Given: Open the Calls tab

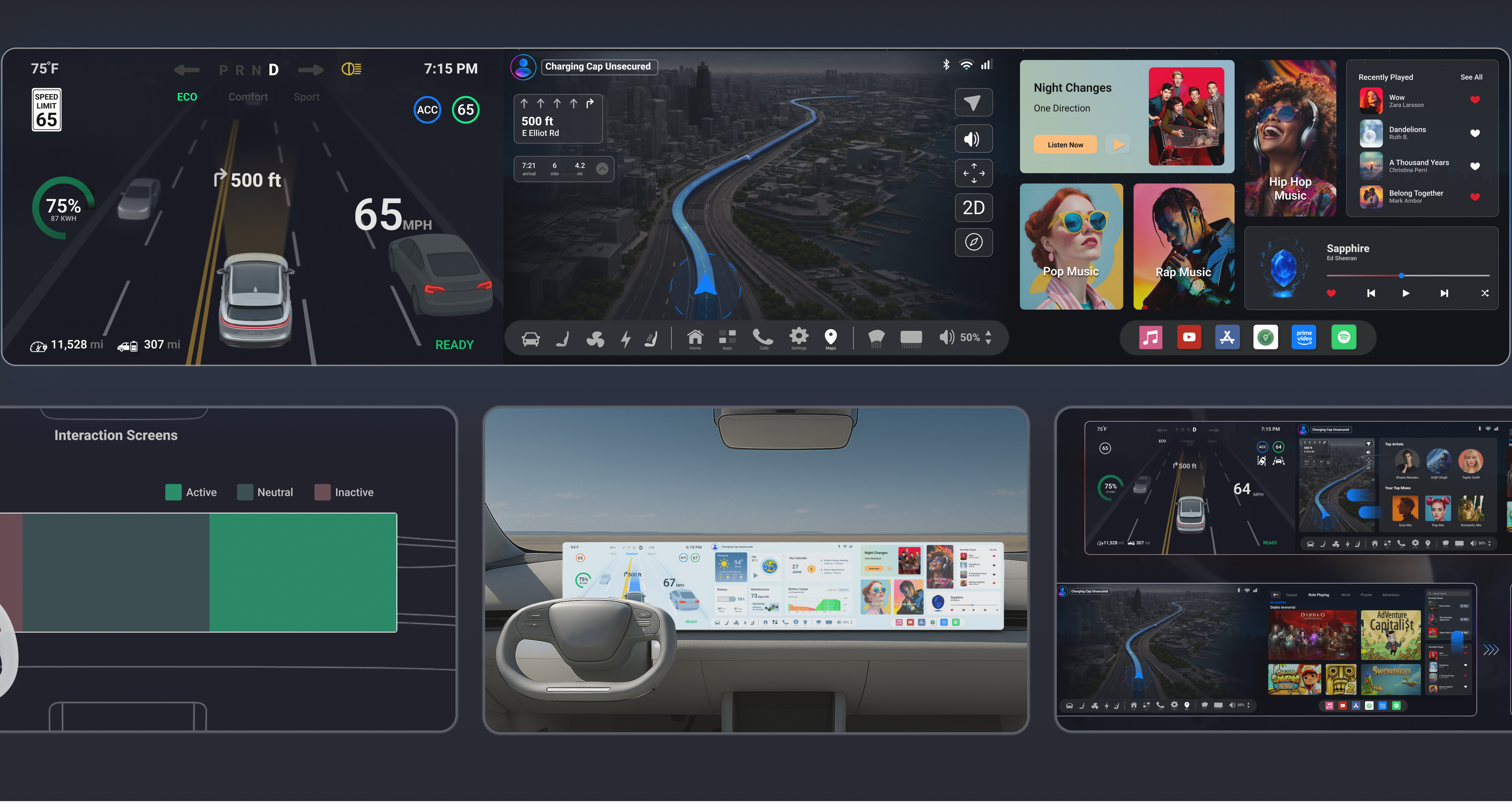Looking at the screenshot, I should pyautogui.click(x=763, y=339).
